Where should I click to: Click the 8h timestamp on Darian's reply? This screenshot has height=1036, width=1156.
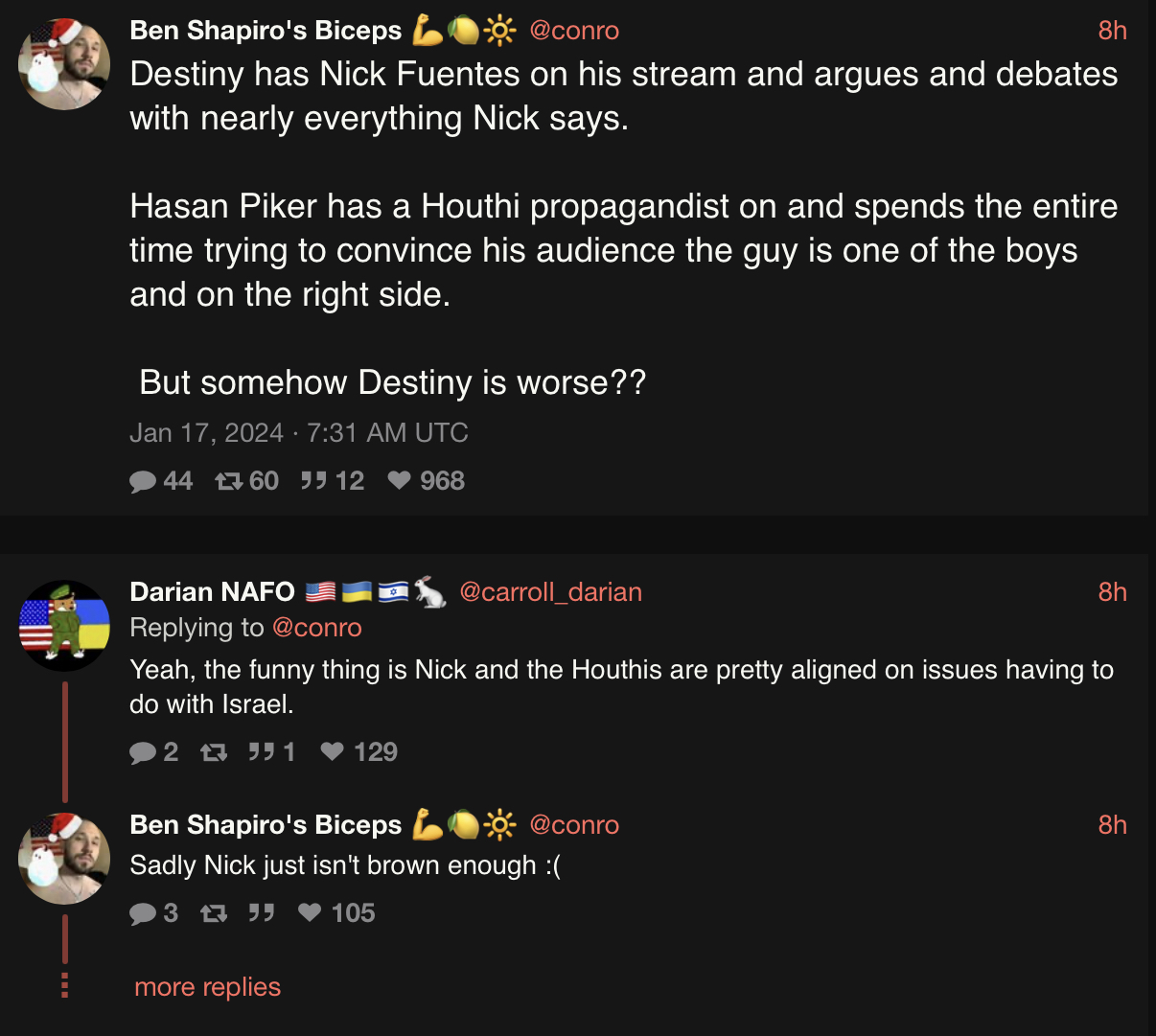tap(1113, 592)
